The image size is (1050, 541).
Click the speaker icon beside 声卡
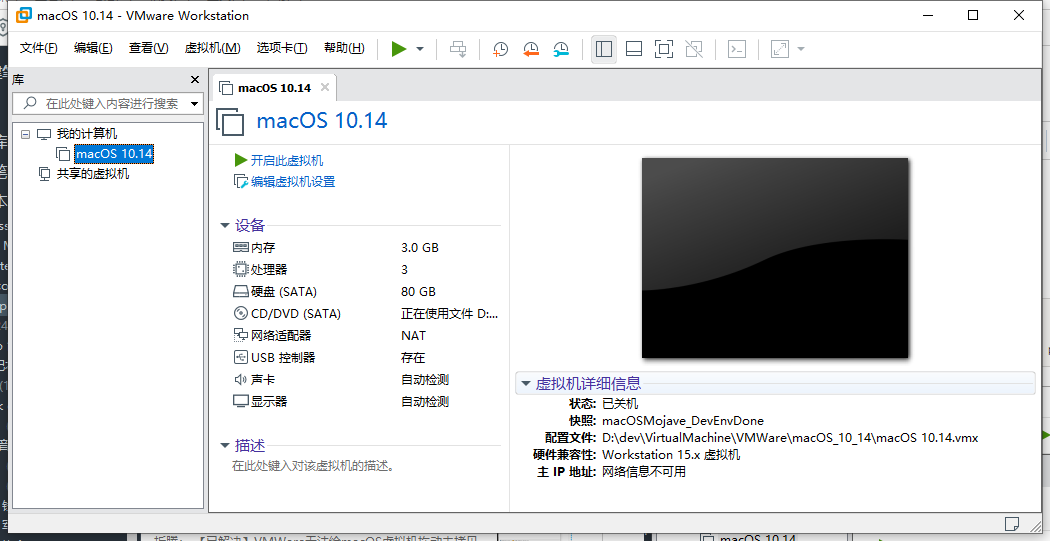(x=240, y=380)
